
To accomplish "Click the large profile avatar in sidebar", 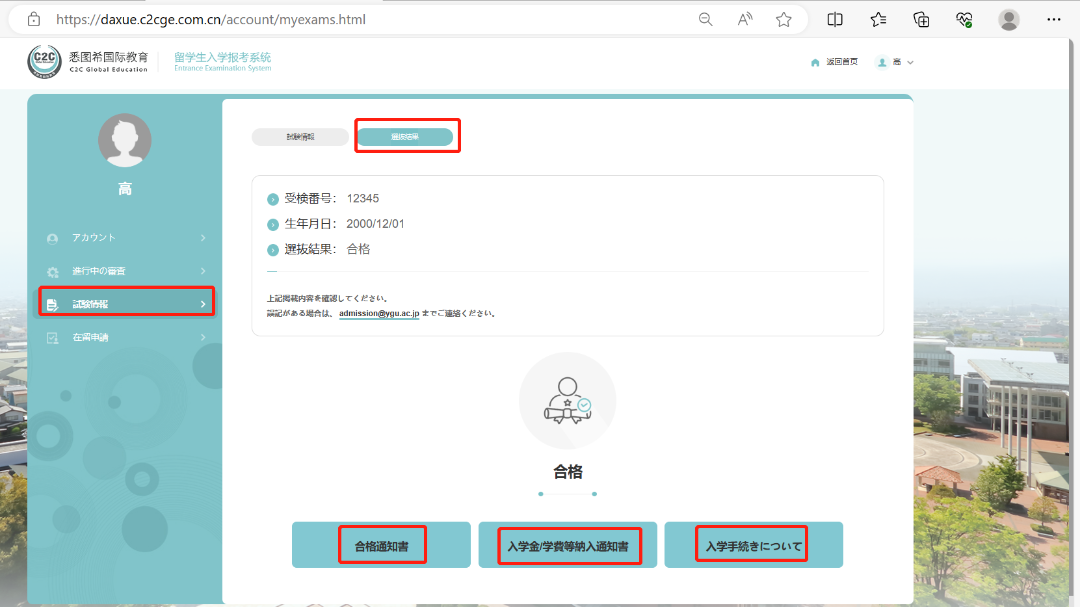I will 125,141.
